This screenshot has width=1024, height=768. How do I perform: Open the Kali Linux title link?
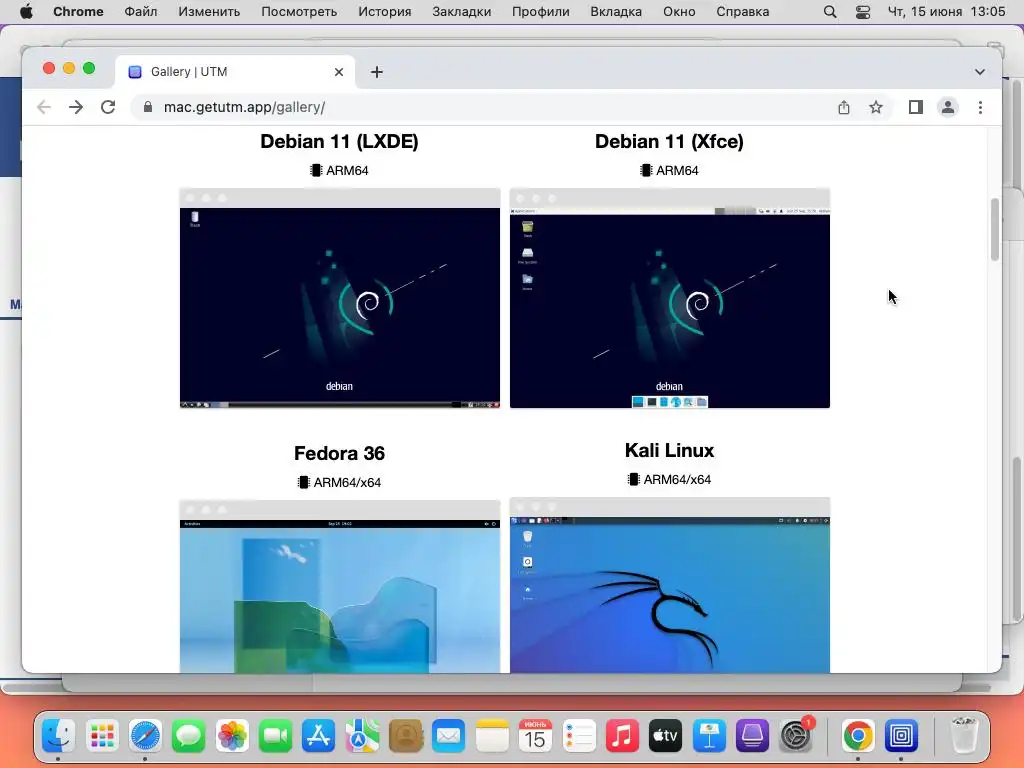[669, 450]
